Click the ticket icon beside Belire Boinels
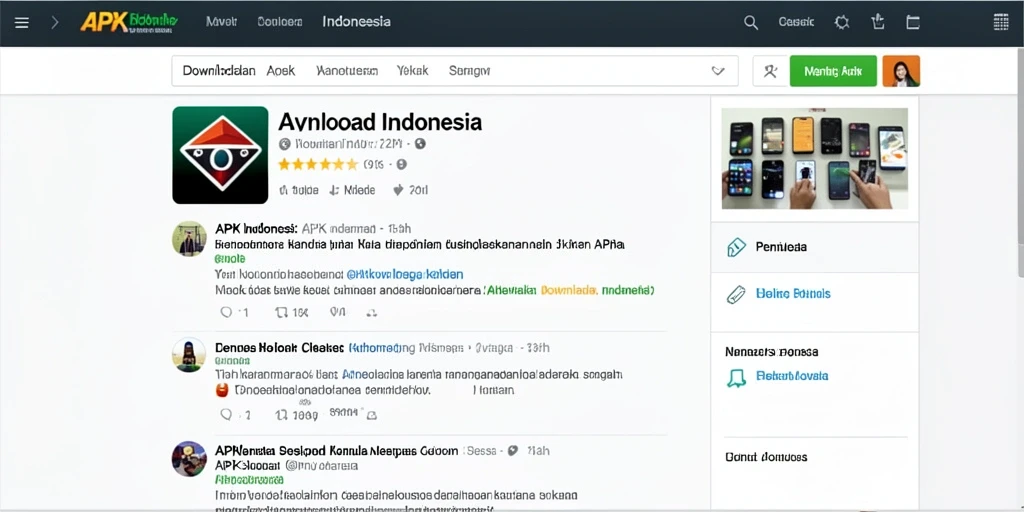This screenshot has width=1024, height=512. pyautogui.click(x=736, y=294)
